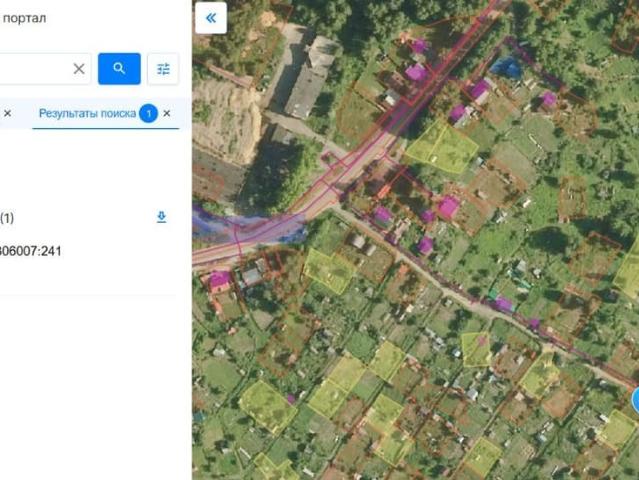This screenshot has width=639, height=480.
Task: Close the tab left of Результаты поиска
Action: coord(7,113)
